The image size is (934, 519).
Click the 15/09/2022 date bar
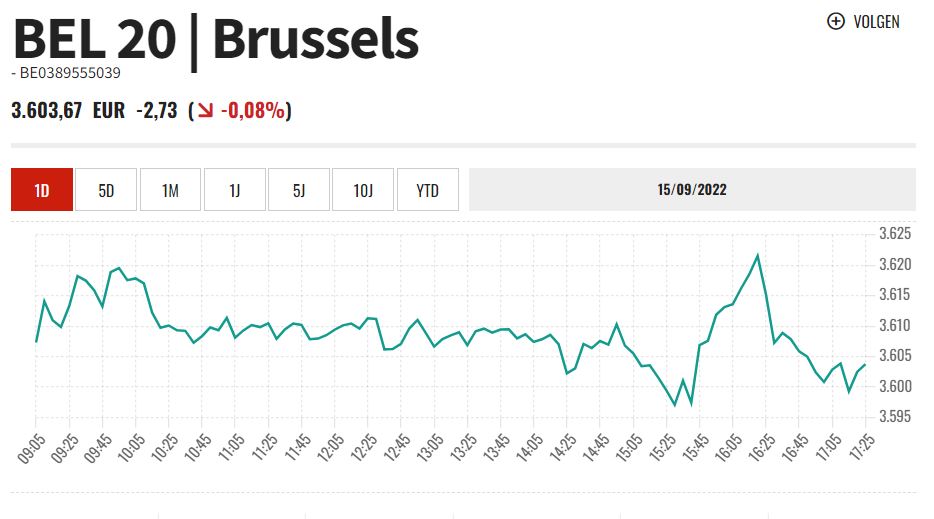(x=692, y=190)
